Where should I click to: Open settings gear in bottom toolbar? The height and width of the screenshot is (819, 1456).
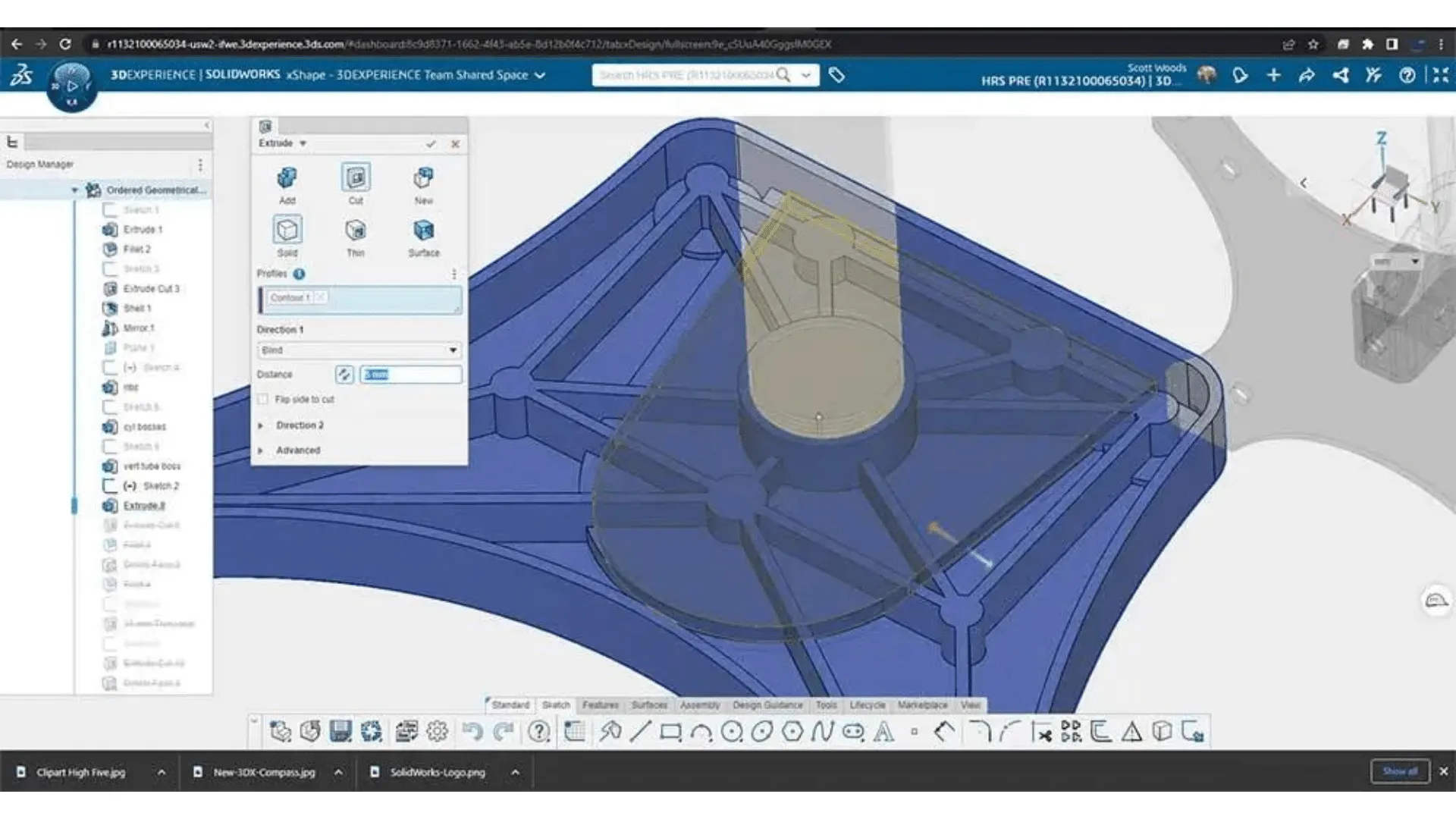coord(438,732)
